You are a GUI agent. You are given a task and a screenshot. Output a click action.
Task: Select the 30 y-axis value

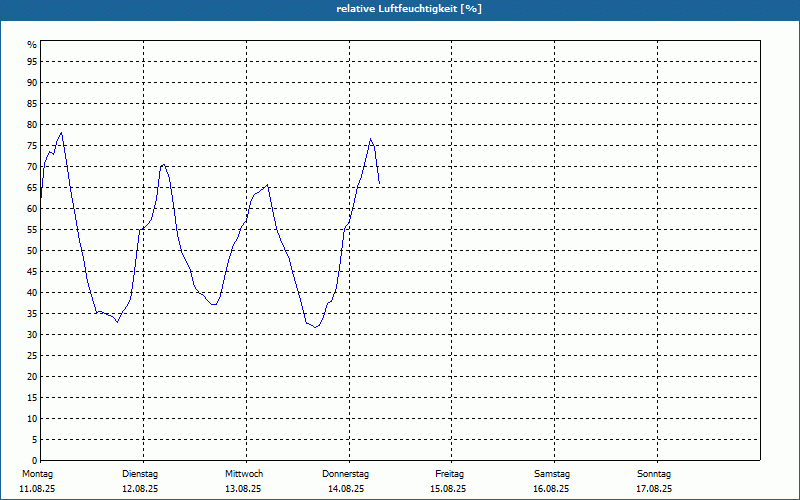coord(32,335)
